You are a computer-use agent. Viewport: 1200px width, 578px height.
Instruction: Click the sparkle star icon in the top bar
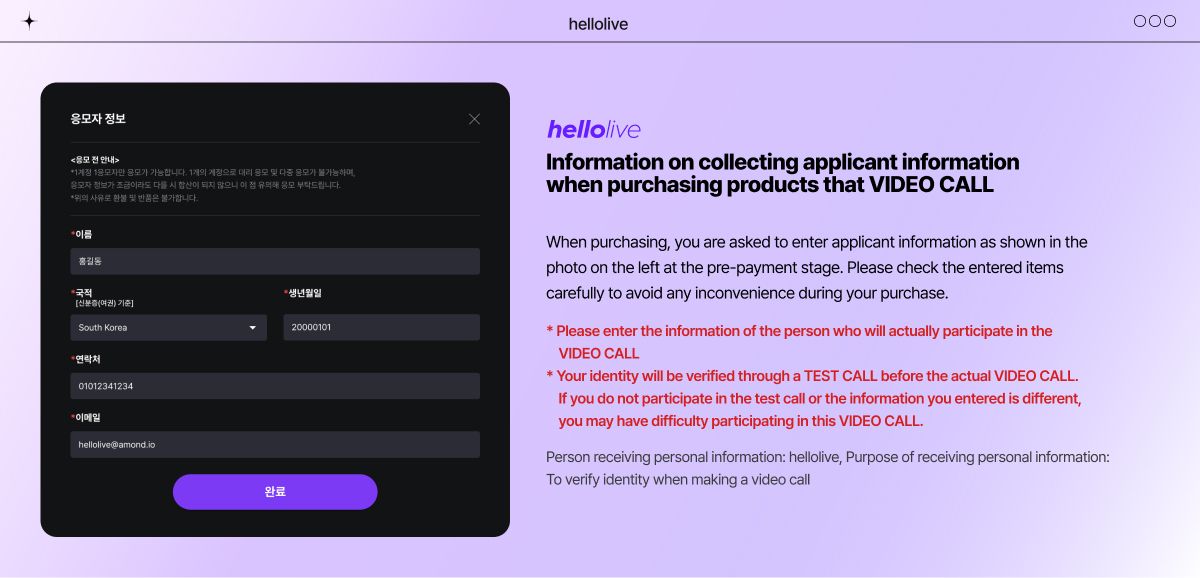pos(29,21)
